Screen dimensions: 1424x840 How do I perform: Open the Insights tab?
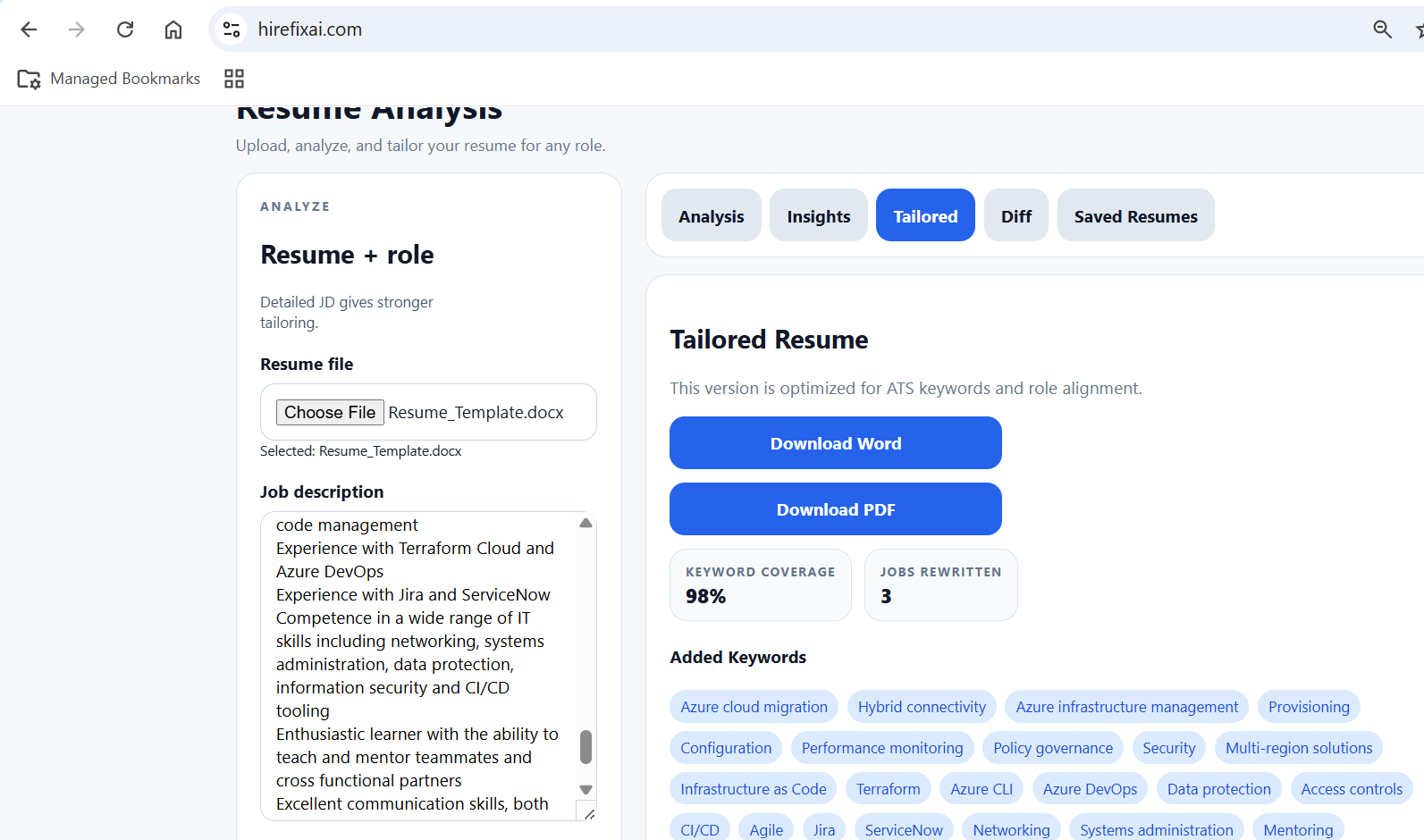pos(818,215)
